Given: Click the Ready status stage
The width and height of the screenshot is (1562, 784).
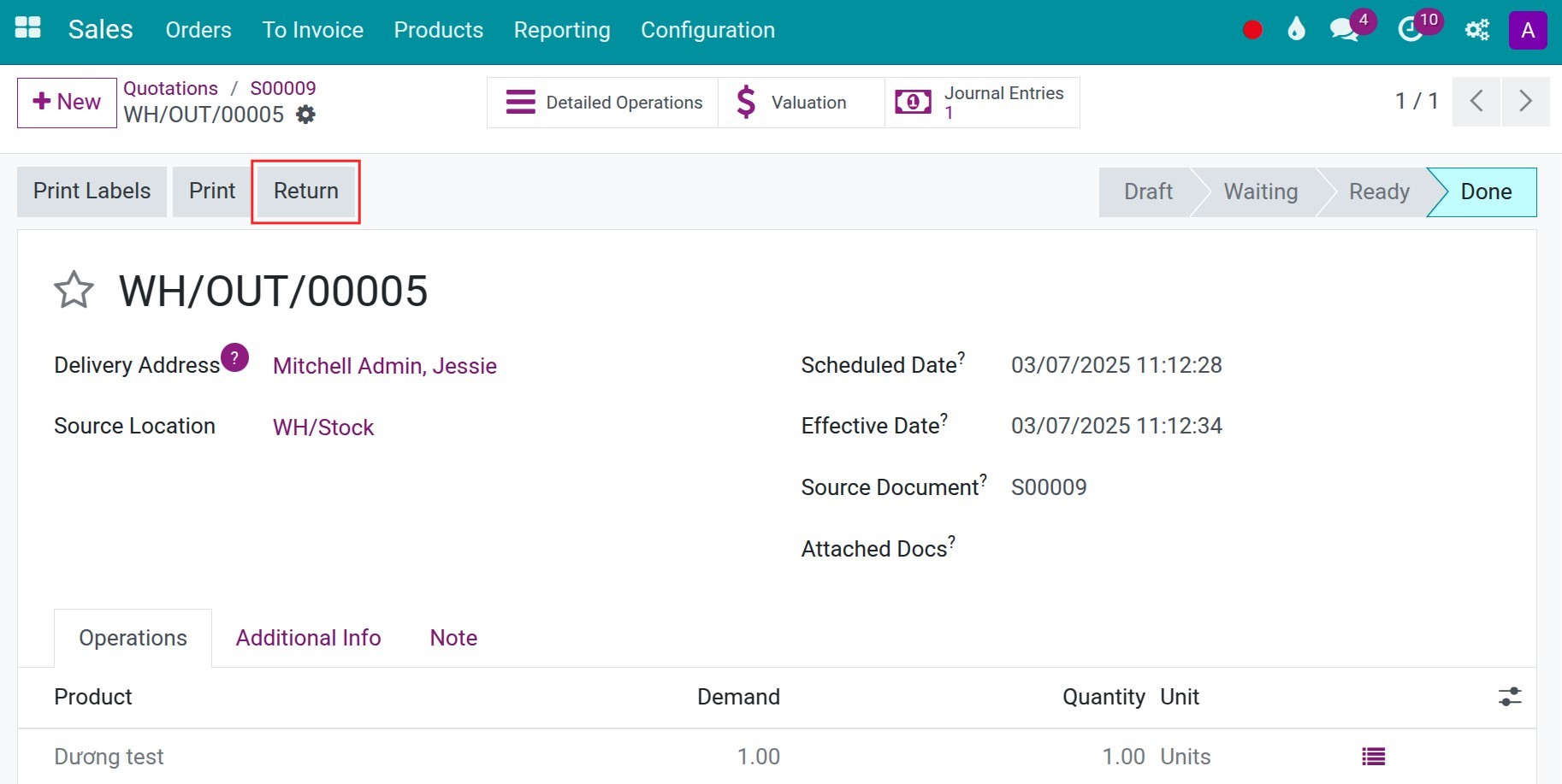Looking at the screenshot, I should pos(1378,192).
